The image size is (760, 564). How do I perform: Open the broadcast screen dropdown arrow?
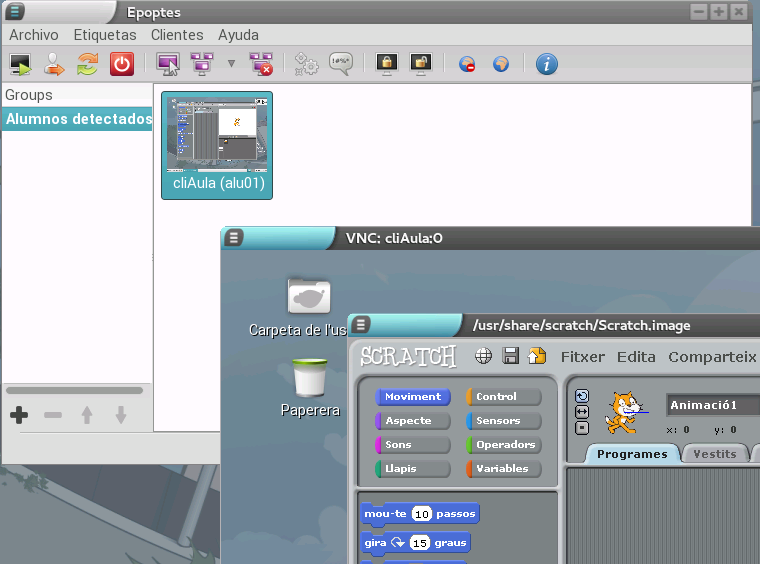tap(232, 64)
